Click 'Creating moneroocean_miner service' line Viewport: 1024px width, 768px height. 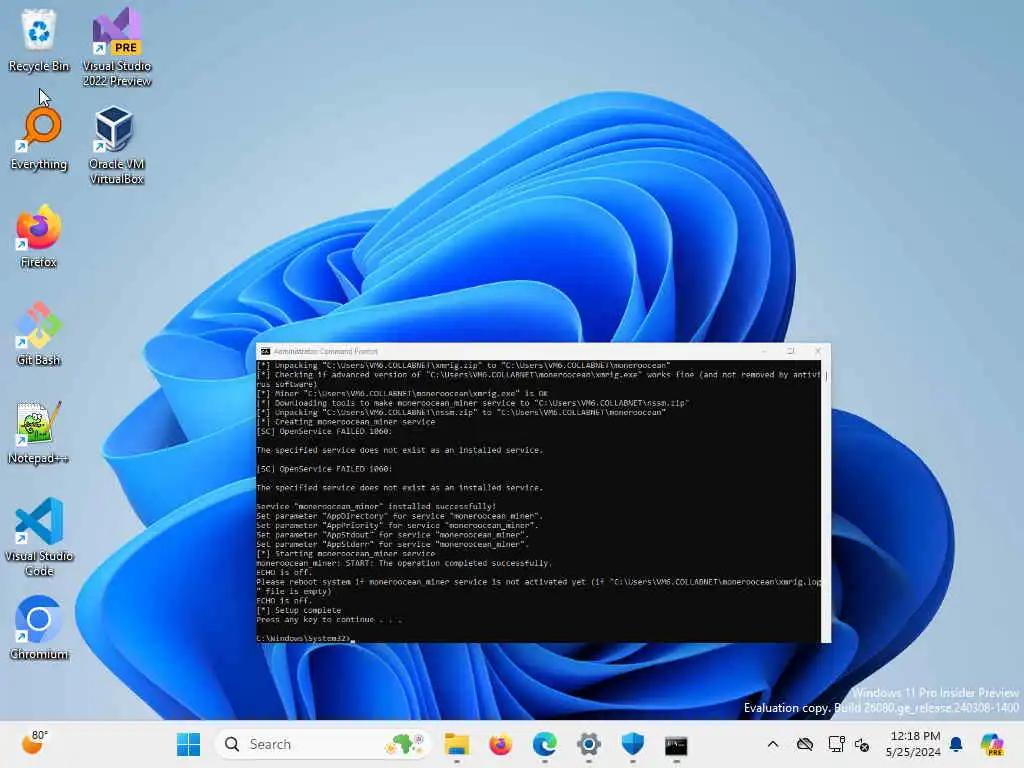(346, 423)
